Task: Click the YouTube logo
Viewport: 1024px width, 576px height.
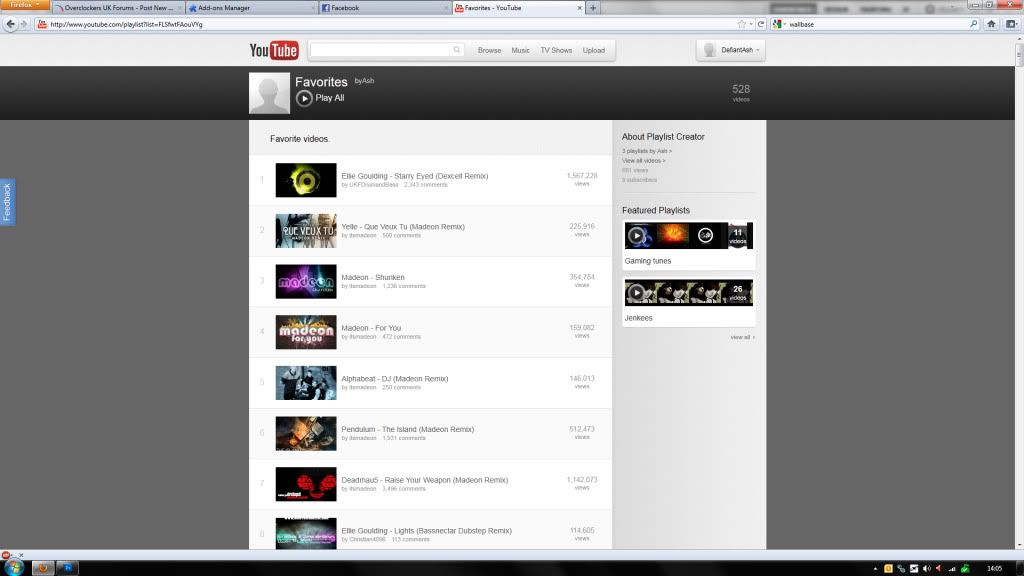Action: point(273,50)
